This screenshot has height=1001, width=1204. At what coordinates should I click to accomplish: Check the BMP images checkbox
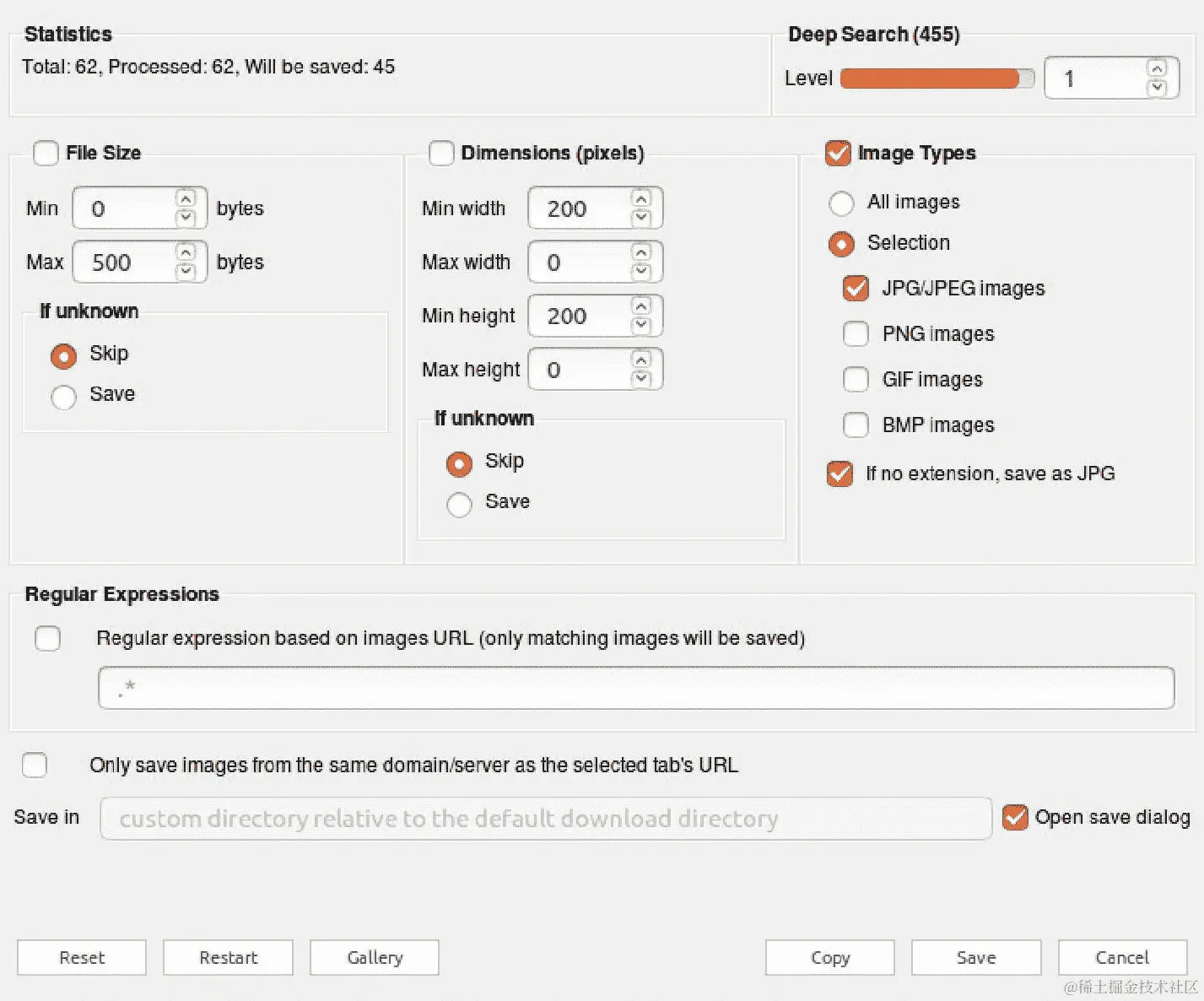click(856, 425)
